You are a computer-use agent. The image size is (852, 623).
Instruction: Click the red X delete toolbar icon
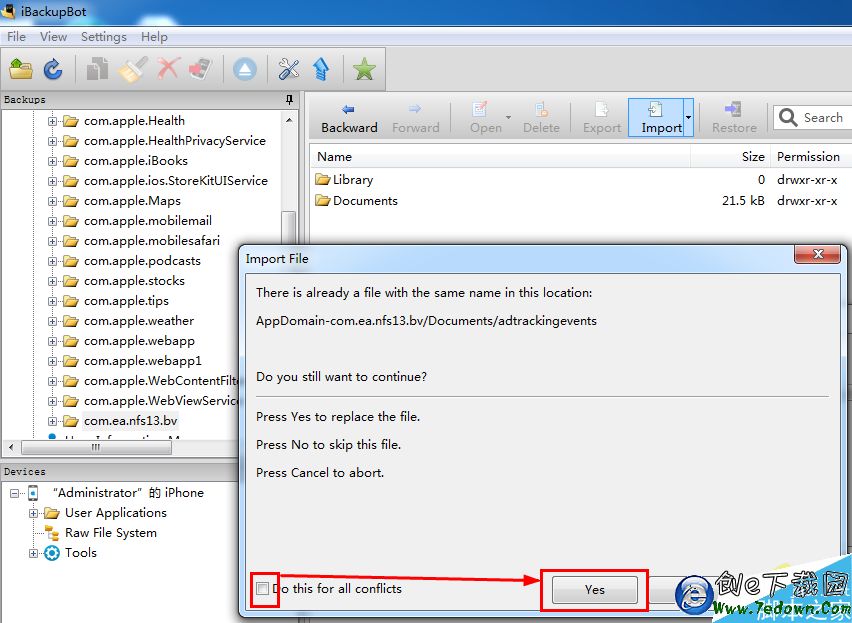coord(168,69)
